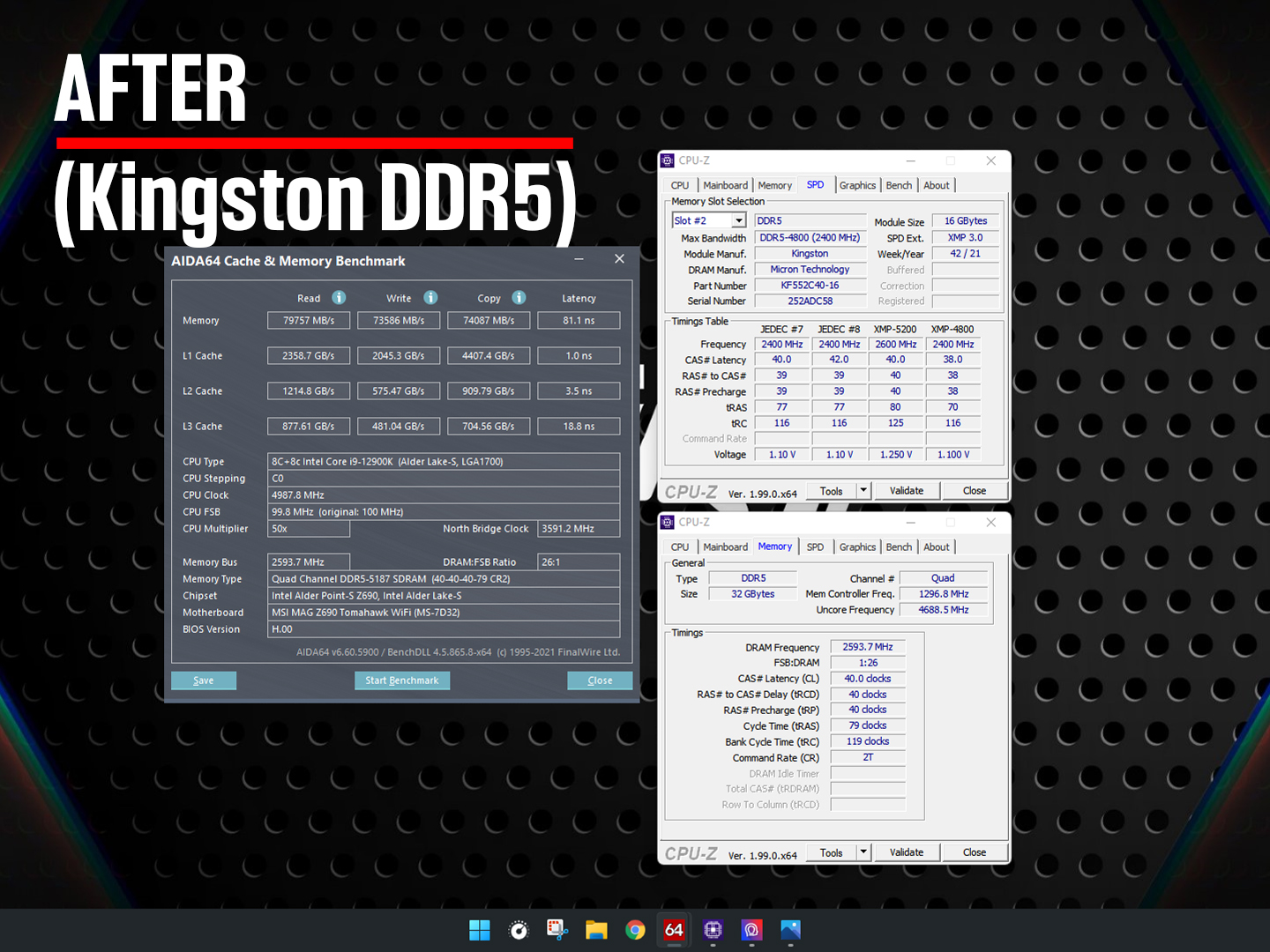This screenshot has height=952, width=1270.
Task: Click Tools button in upper CPU-Z window
Action: [831, 491]
